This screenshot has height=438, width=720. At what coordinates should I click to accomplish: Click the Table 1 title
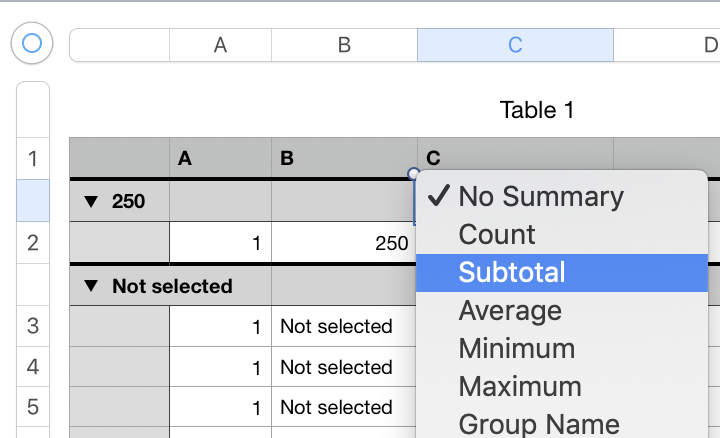click(x=537, y=110)
